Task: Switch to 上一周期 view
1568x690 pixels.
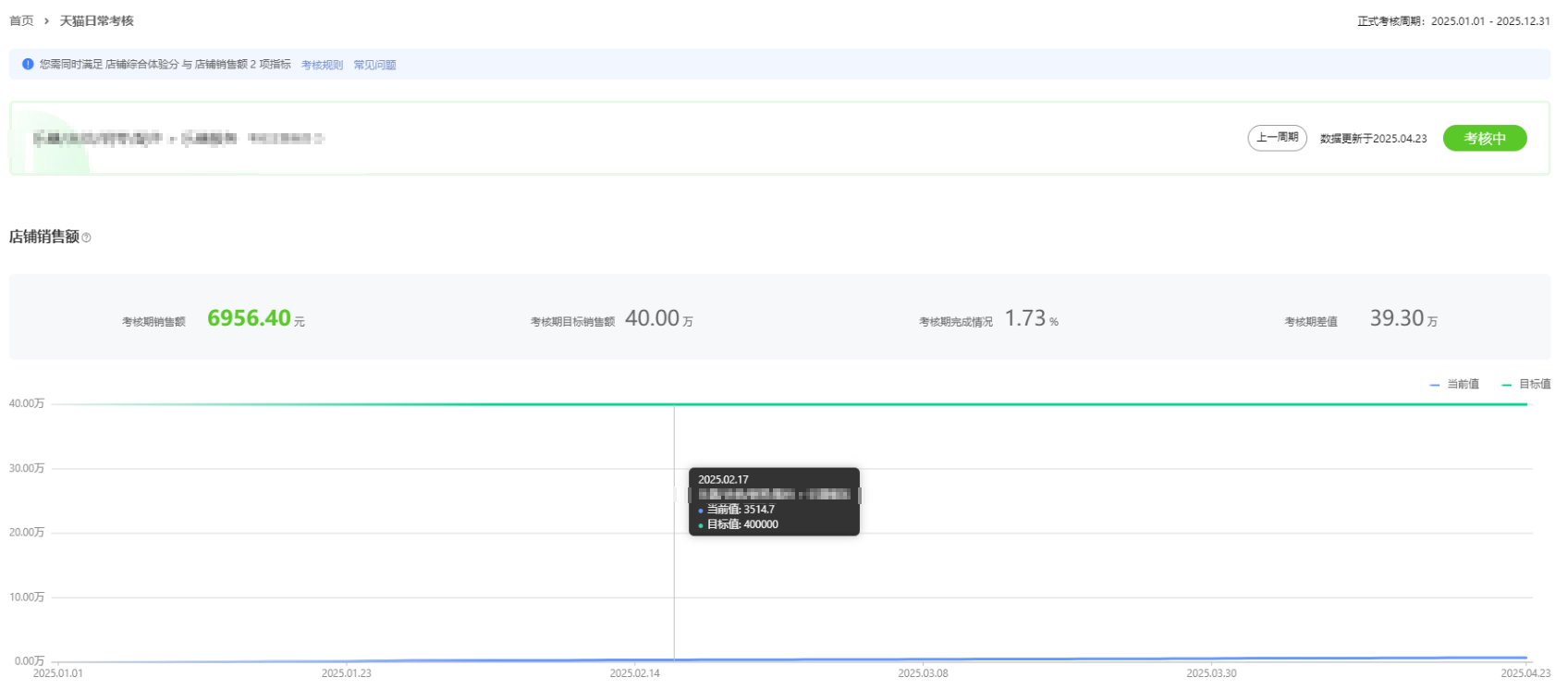Action: click(x=1277, y=138)
